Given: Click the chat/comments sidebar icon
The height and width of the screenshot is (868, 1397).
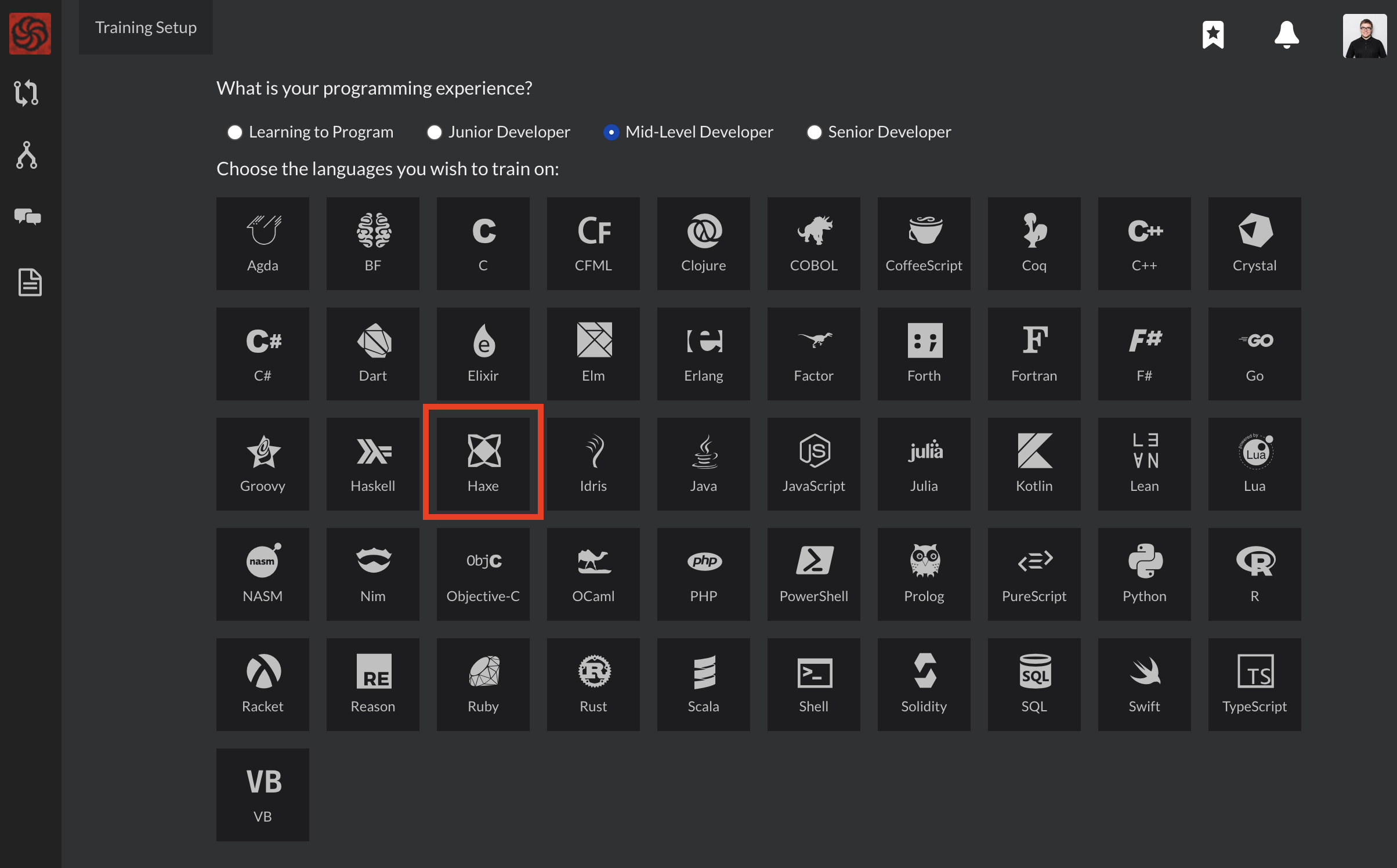Looking at the screenshot, I should pyautogui.click(x=27, y=217).
